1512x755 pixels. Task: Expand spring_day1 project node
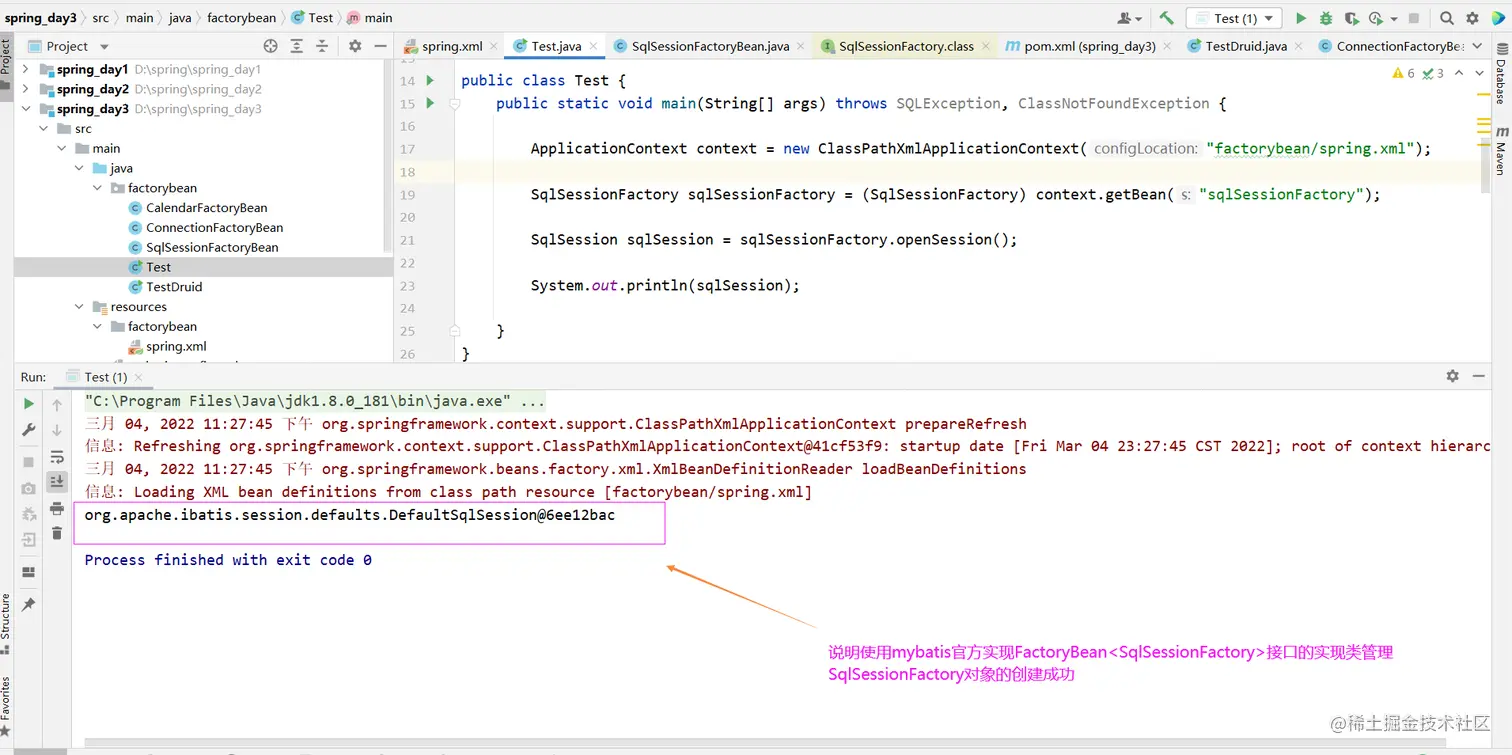(25, 70)
